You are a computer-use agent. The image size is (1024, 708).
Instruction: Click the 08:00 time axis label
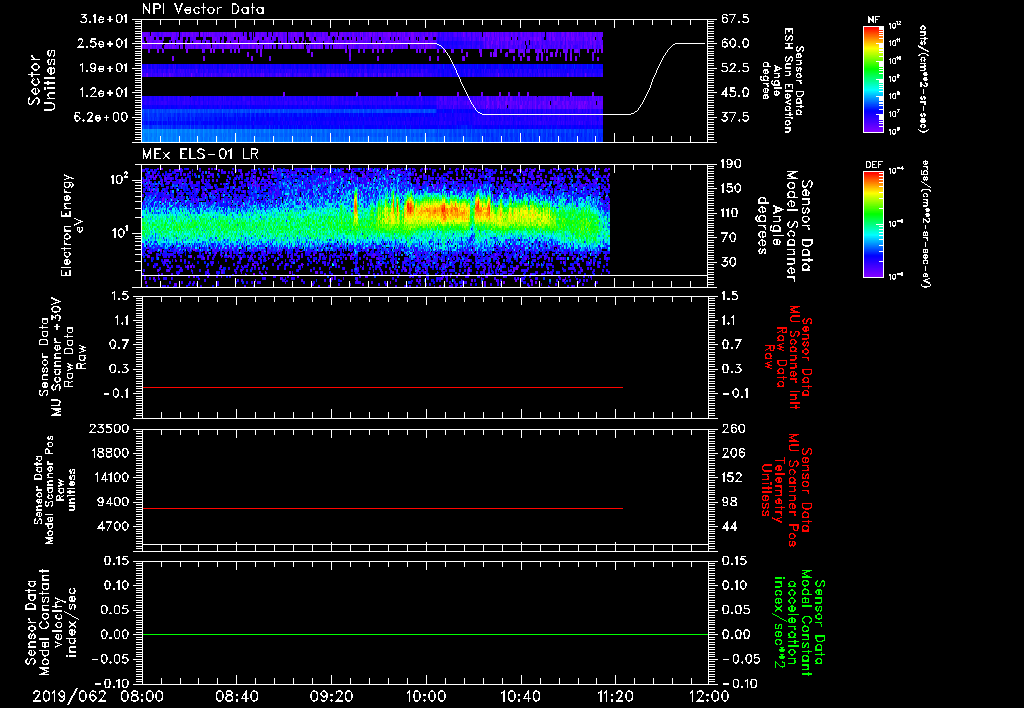tap(142, 696)
